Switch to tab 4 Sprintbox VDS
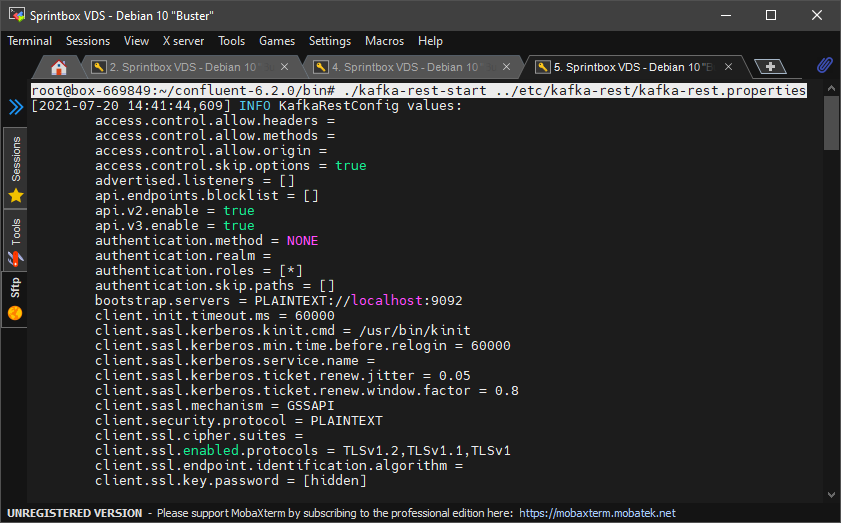 tap(412, 68)
